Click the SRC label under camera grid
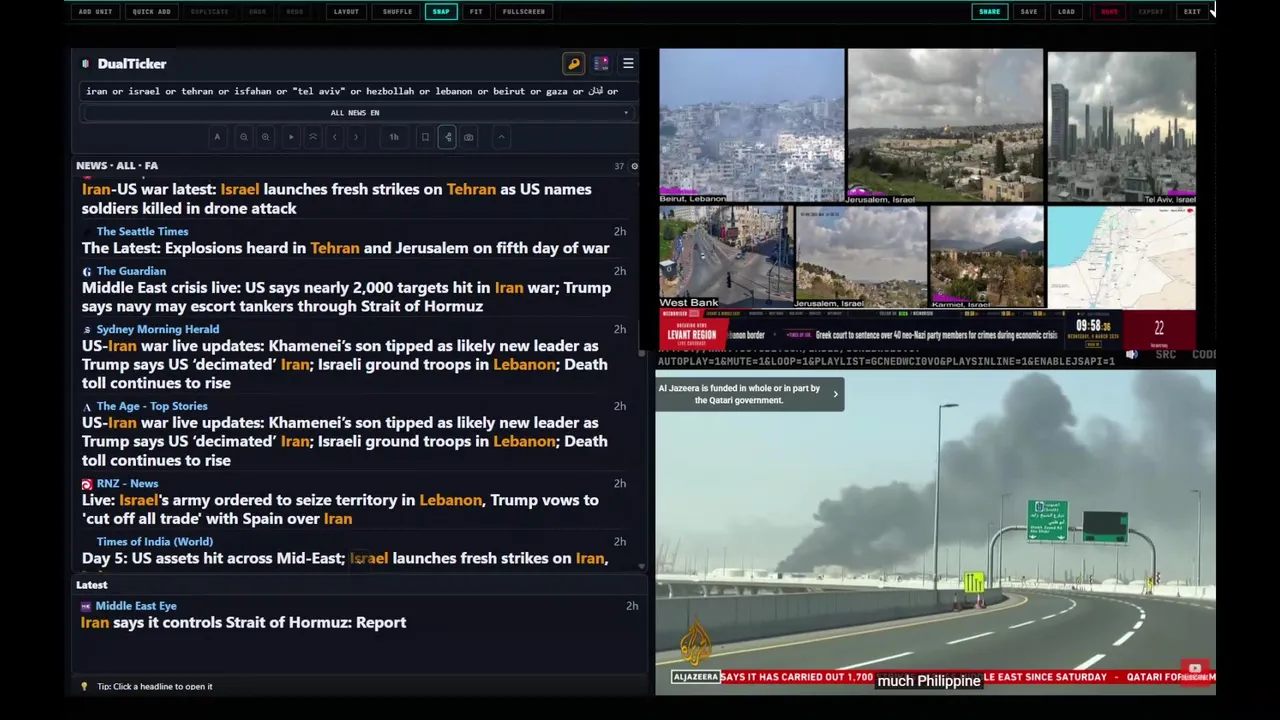 pyautogui.click(x=1165, y=354)
